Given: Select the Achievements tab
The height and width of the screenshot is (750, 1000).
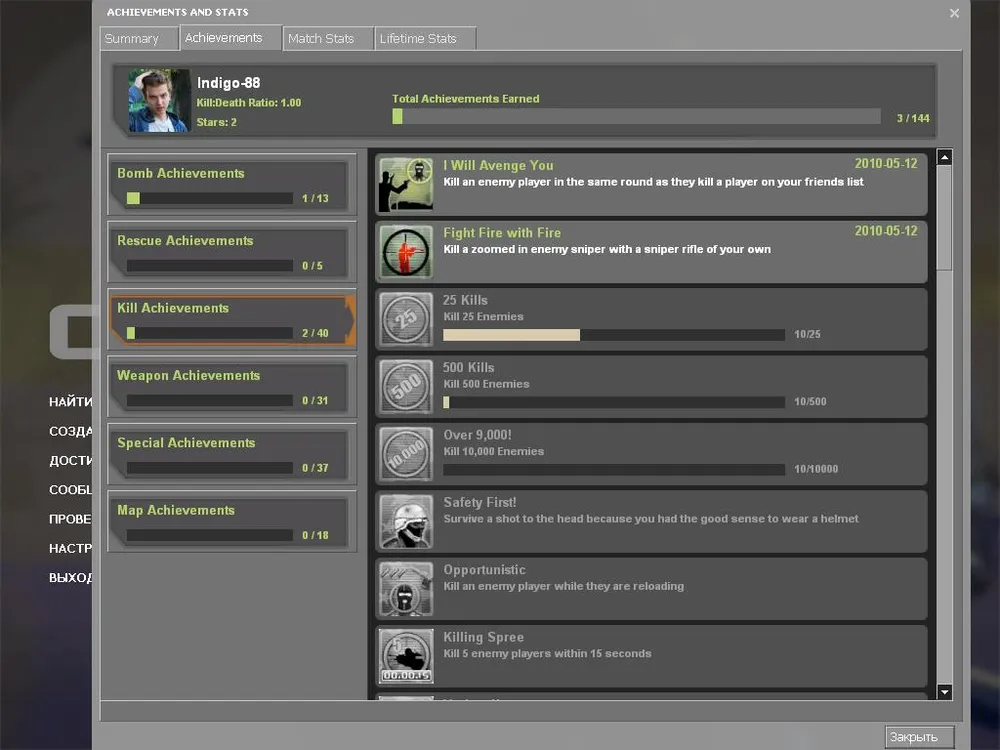Looking at the screenshot, I should coord(230,38).
